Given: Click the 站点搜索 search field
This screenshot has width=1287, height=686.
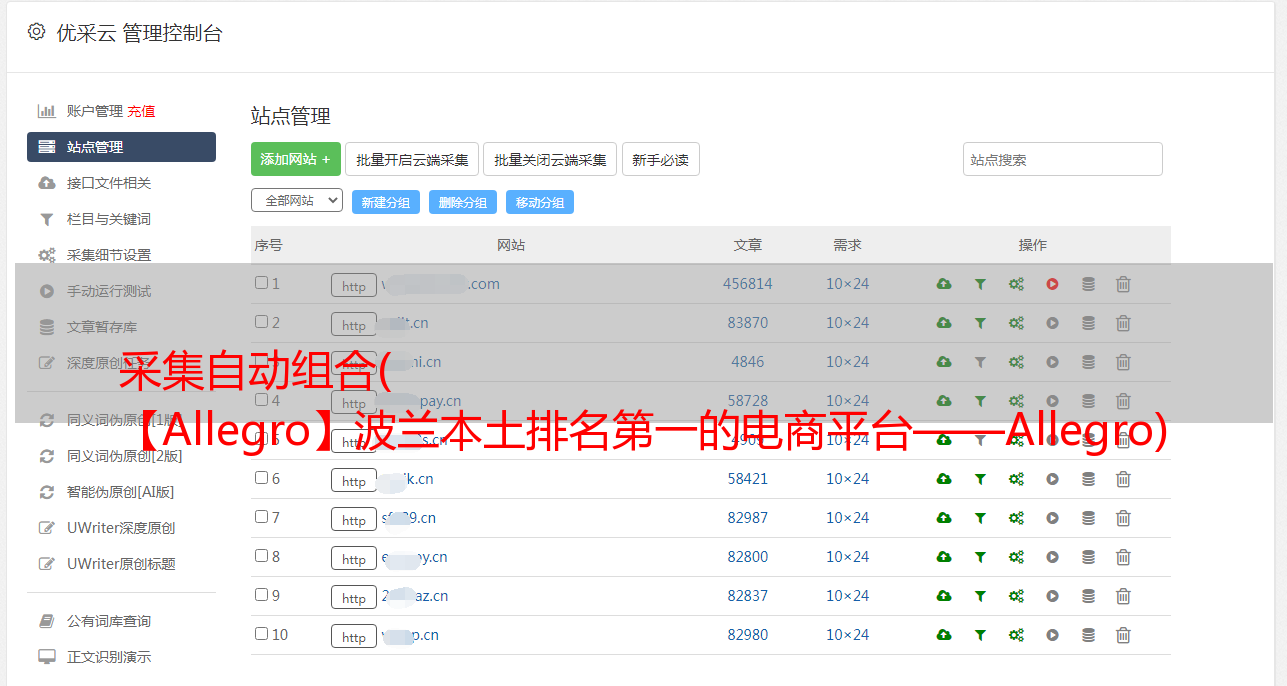Looking at the screenshot, I should pyautogui.click(x=1062, y=159).
